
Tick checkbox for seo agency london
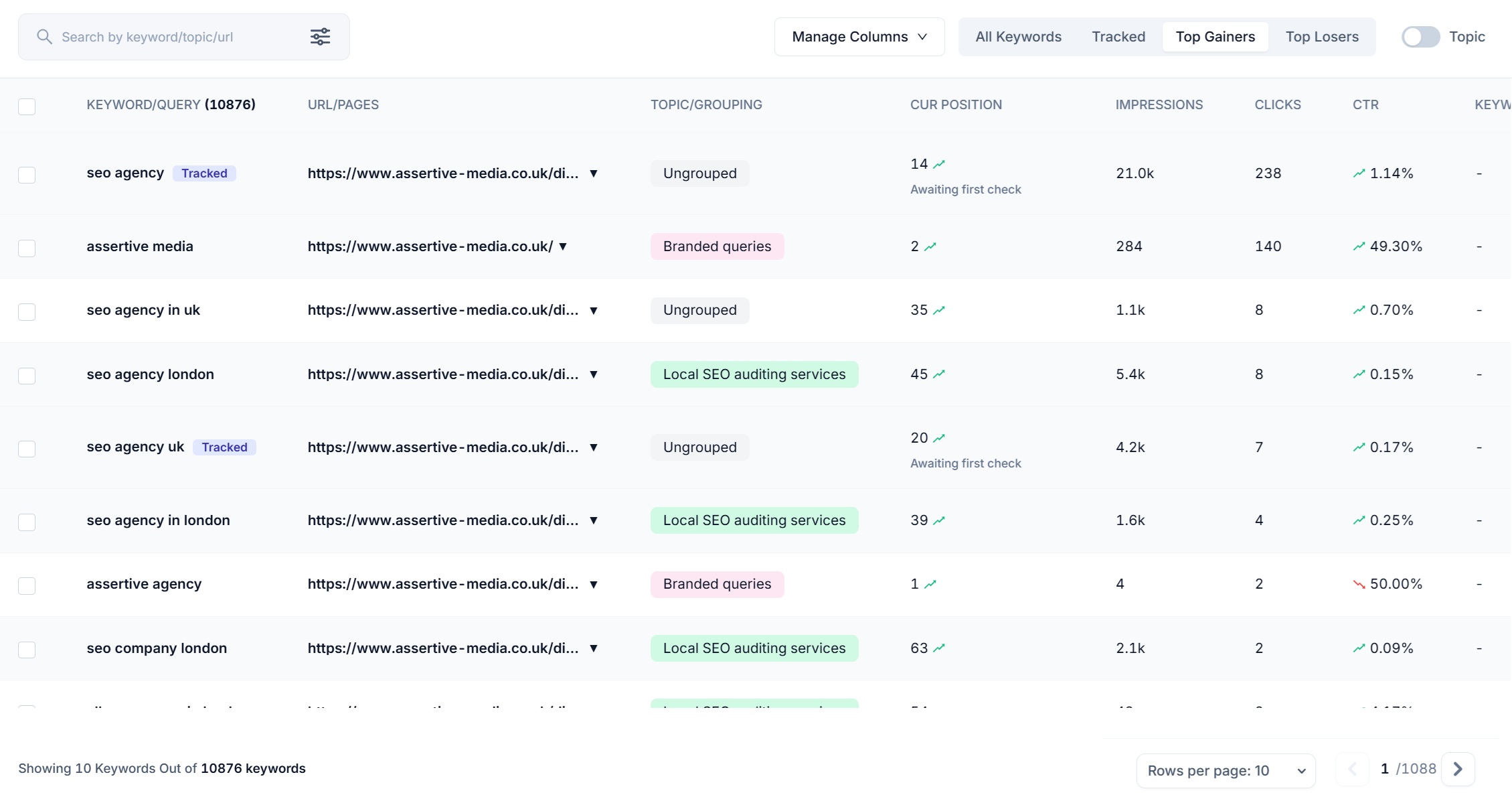[x=27, y=376]
